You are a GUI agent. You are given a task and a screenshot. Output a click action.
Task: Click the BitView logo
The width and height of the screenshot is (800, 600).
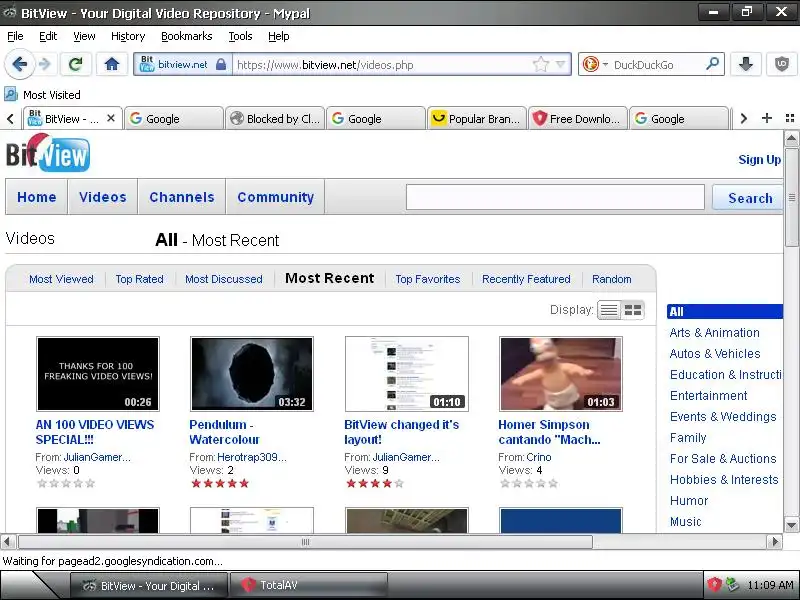[48, 153]
